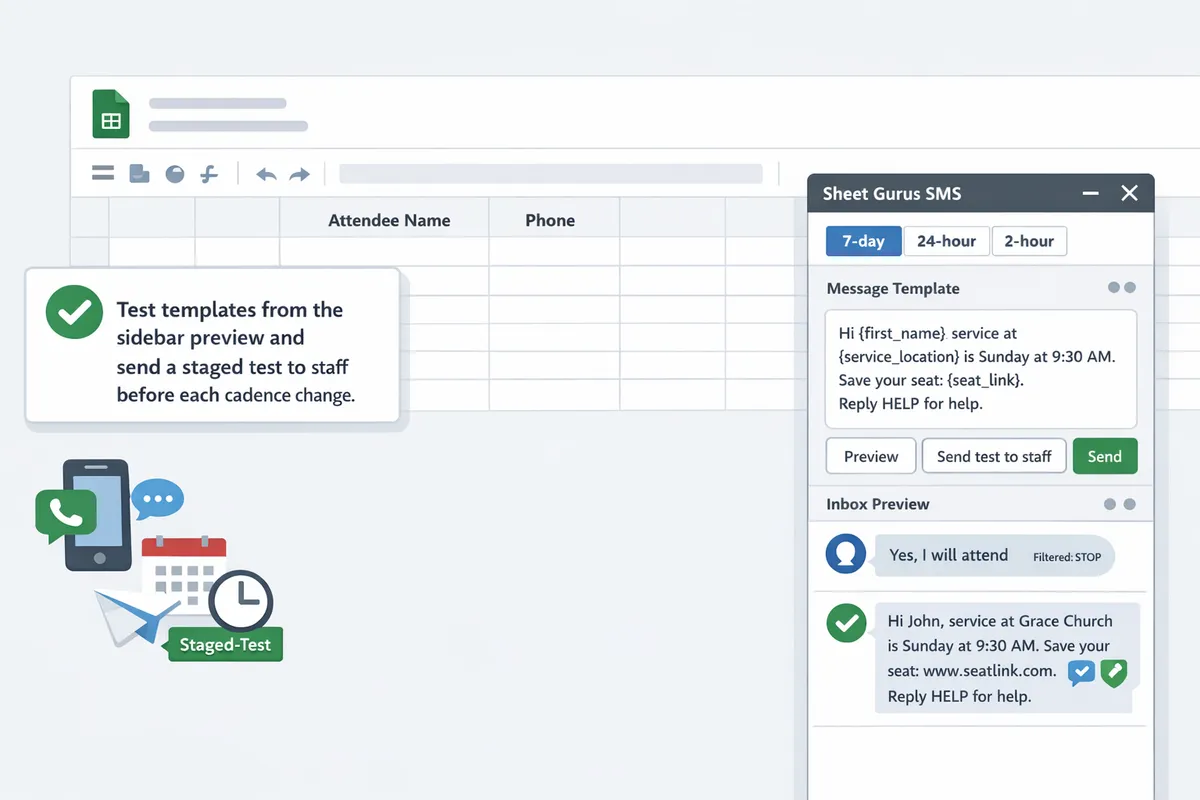This screenshot has width=1200, height=800.
Task: Switch to the 24-hour cadence tab
Action: pyautogui.click(x=946, y=241)
